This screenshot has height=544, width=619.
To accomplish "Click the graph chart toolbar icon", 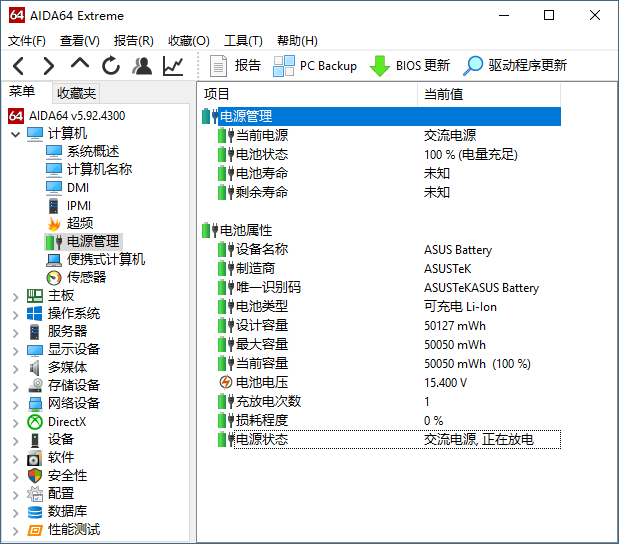I will (173, 66).
